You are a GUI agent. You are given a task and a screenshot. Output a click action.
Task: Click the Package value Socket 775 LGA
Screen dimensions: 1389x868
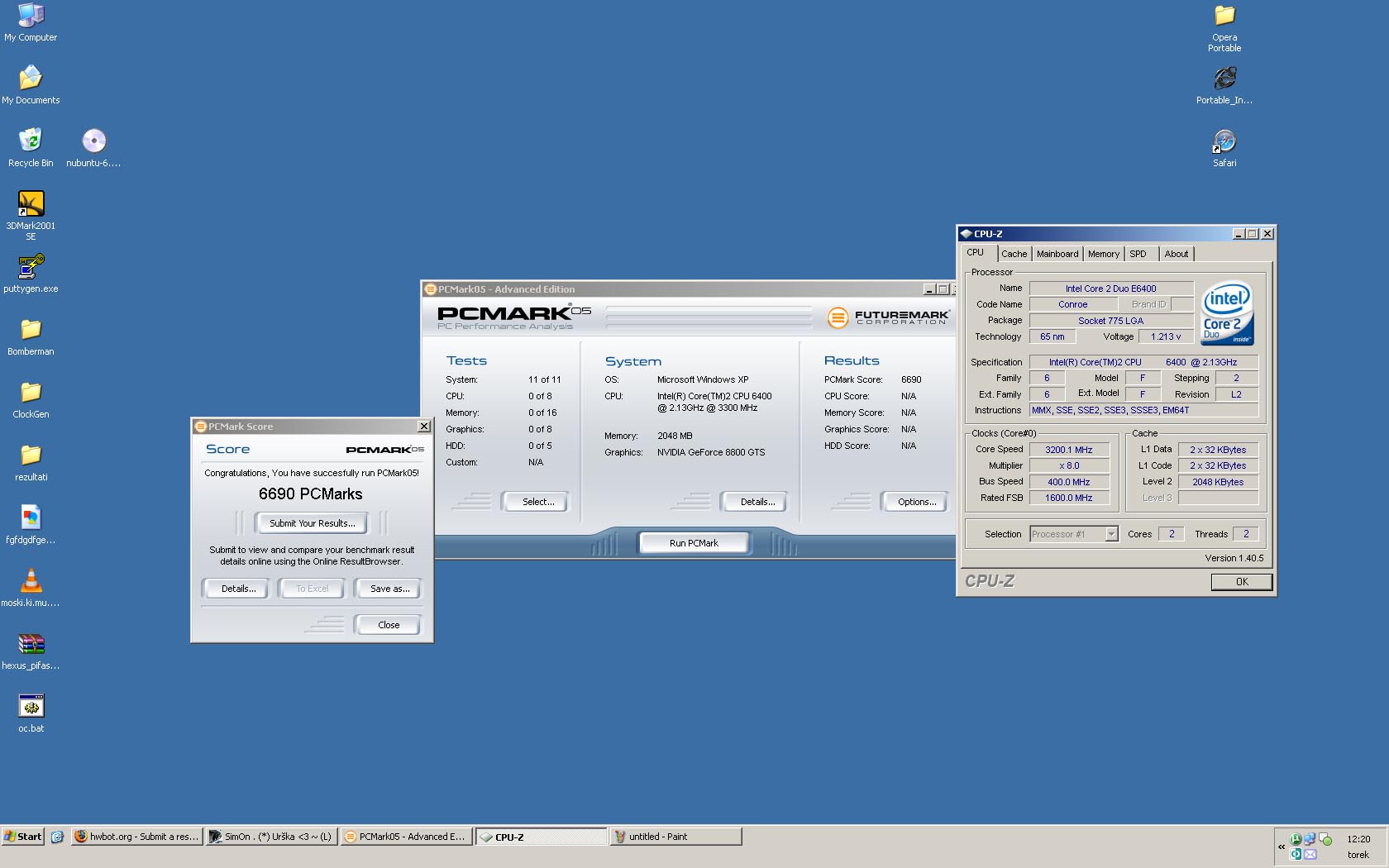(1111, 321)
